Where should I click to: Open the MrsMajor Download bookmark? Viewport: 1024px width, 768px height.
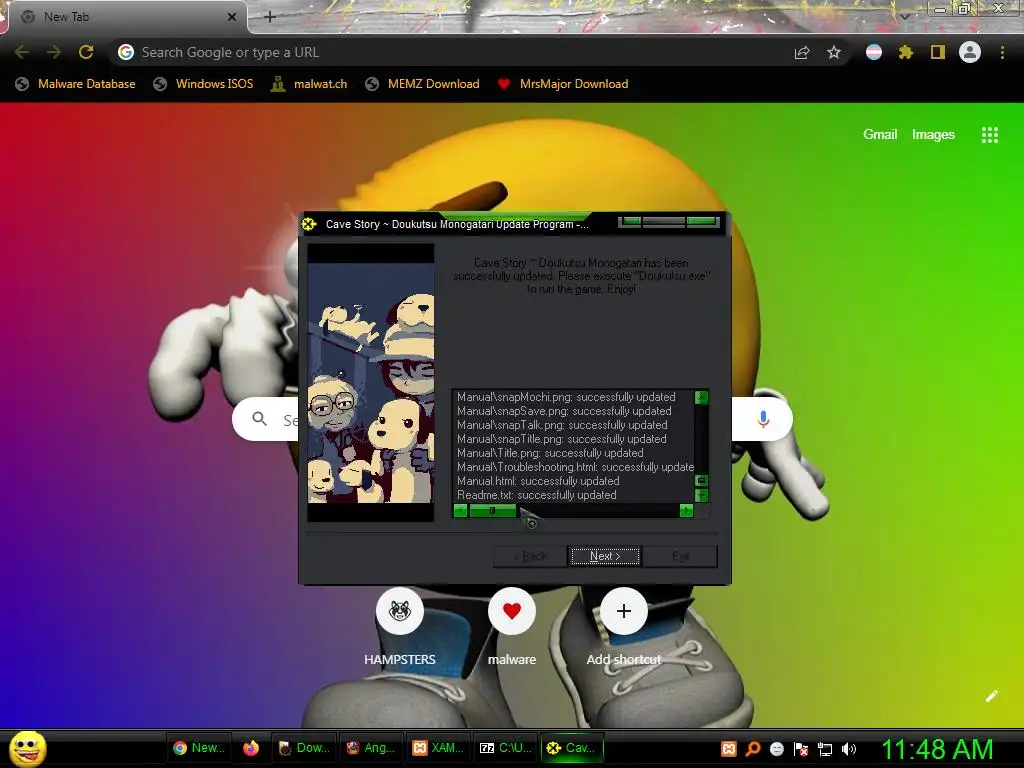563,84
